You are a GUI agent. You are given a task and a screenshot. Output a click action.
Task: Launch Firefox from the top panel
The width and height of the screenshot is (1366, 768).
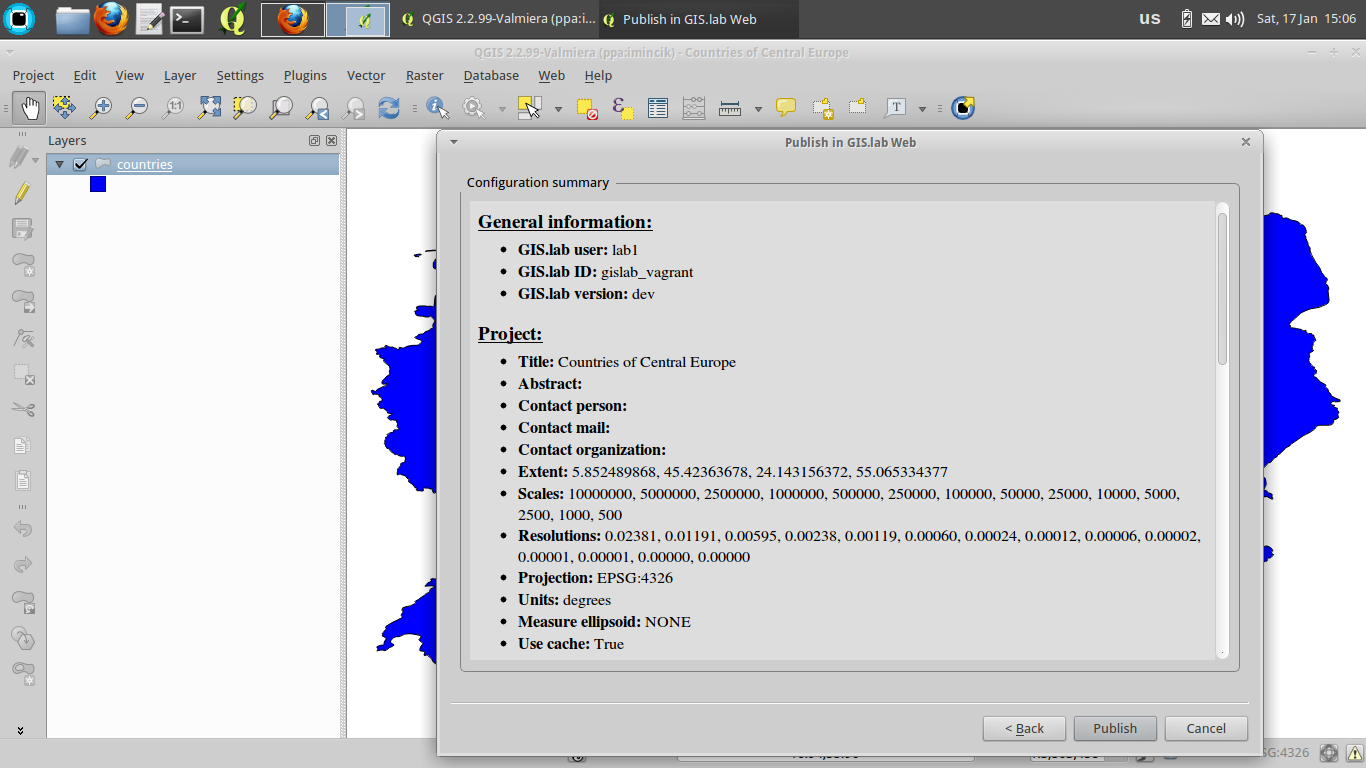110,18
